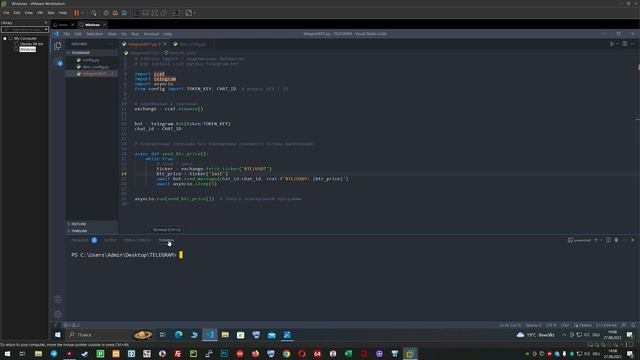640x360 pixels.
Task: Collapse My Computer tree in VMware Library
Action: point(5,38)
